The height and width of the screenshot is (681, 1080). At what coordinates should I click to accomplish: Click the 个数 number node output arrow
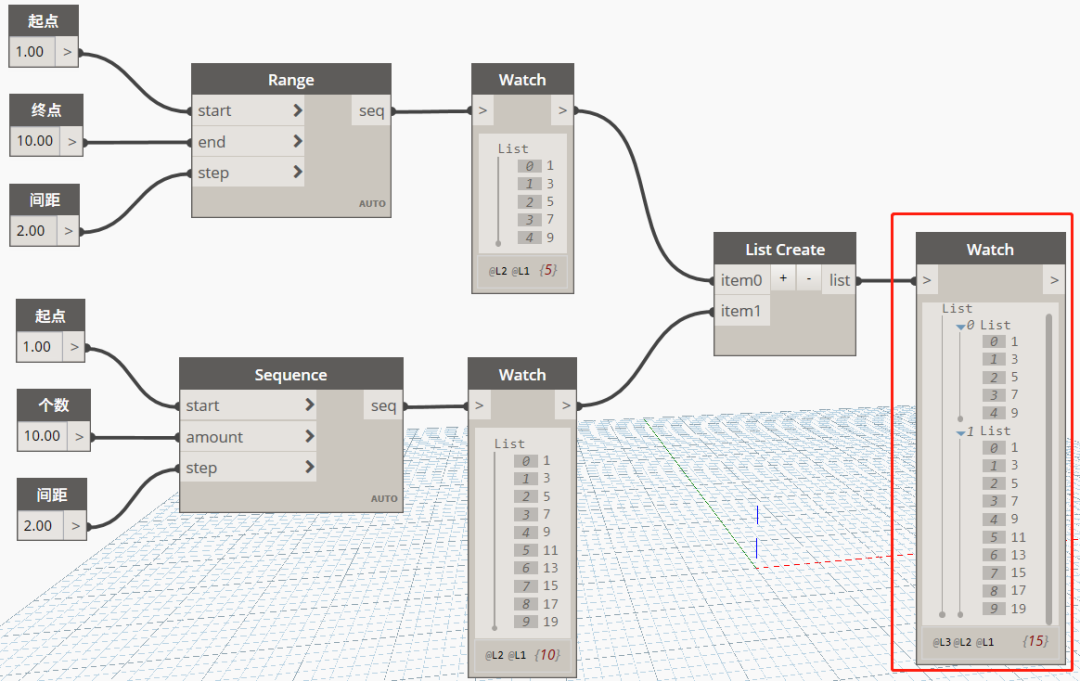79,436
